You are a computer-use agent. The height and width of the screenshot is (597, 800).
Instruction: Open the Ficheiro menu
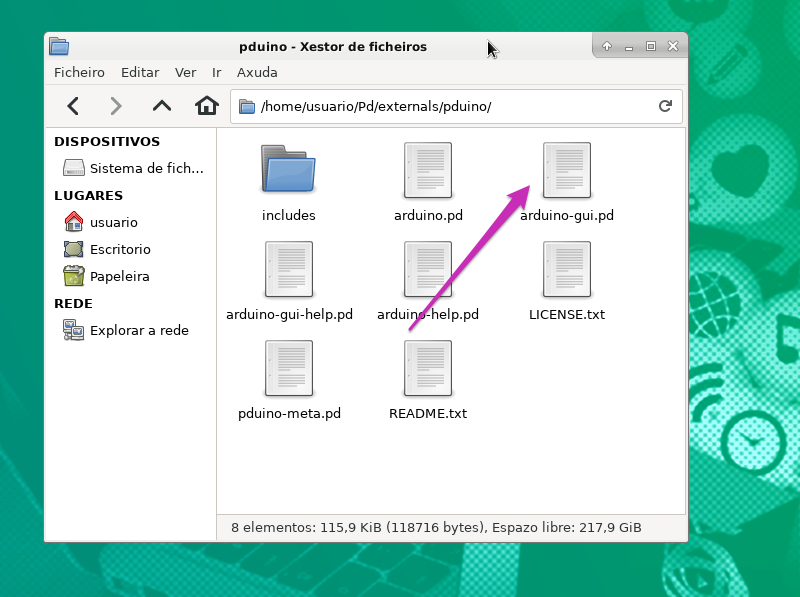(x=79, y=73)
